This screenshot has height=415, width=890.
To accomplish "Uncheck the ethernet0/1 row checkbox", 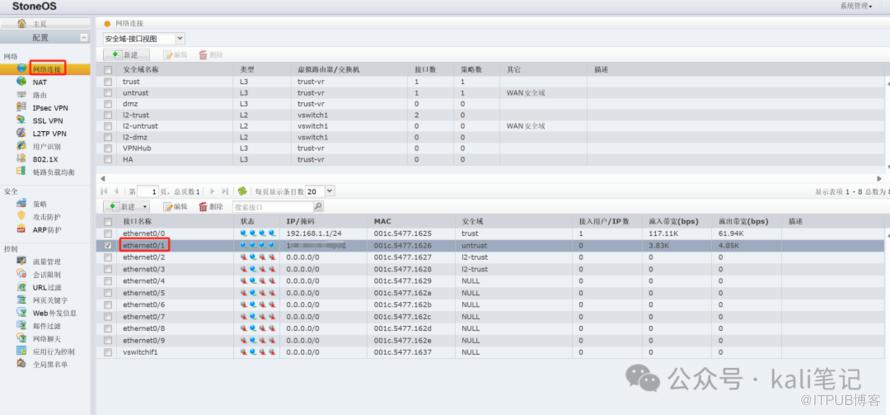I will [108, 244].
